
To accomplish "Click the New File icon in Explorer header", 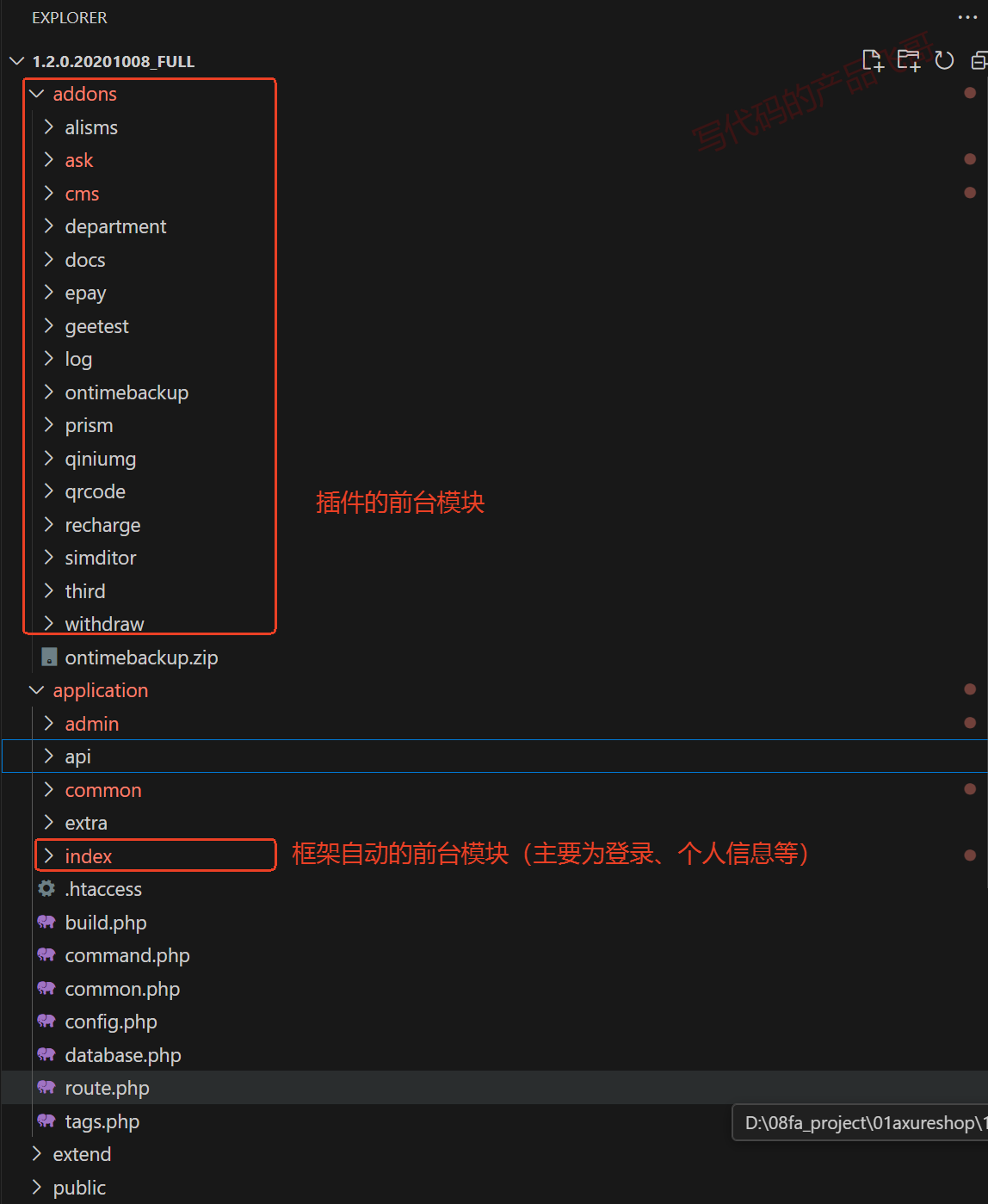I will [874, 60].
